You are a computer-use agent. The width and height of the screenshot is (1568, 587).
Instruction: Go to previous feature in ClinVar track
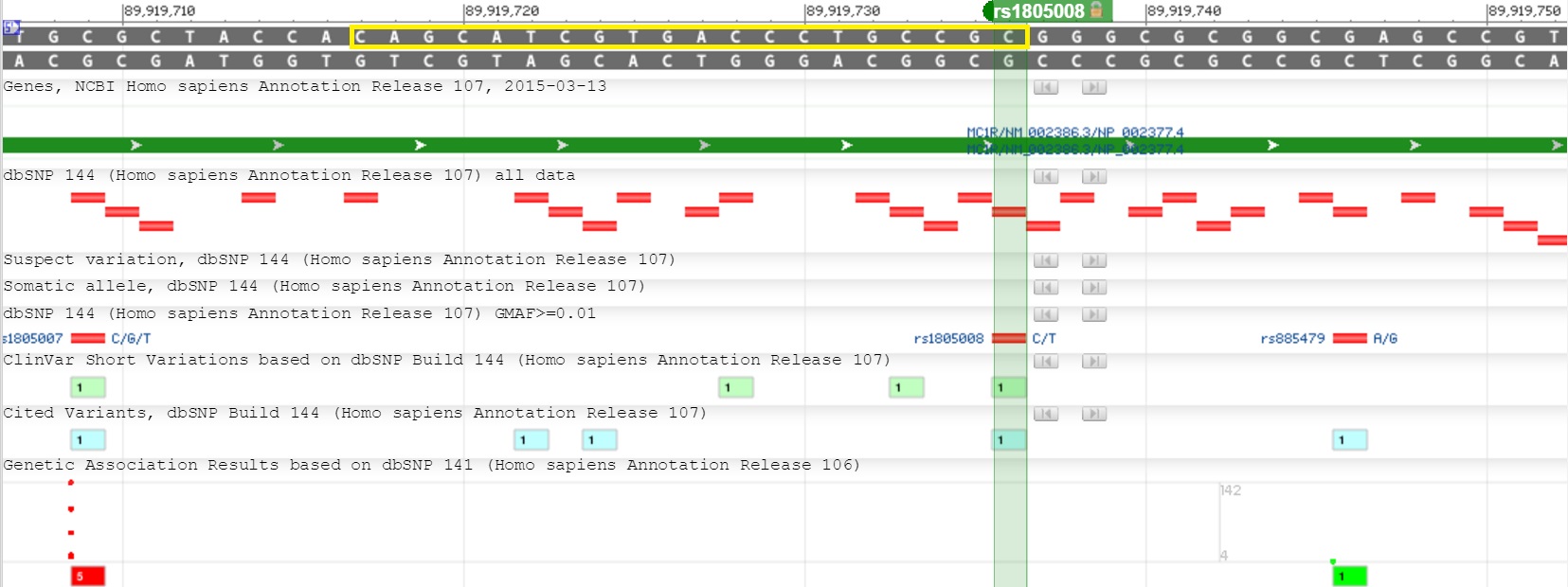(1045, 361)
